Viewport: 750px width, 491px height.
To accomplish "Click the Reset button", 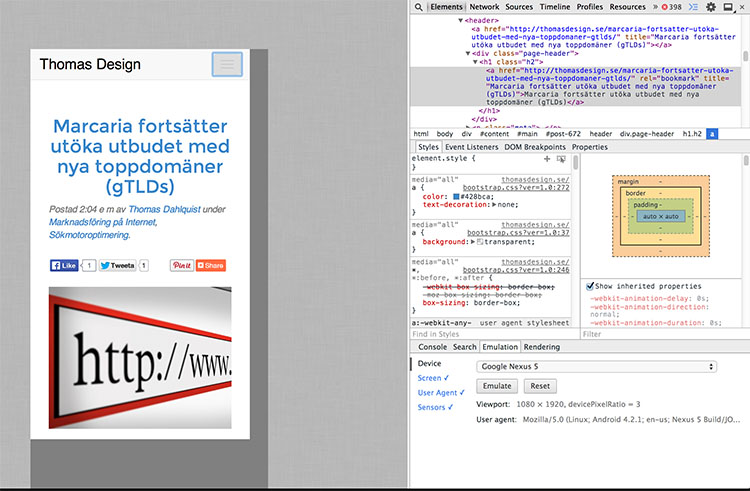I will point(540,386).
